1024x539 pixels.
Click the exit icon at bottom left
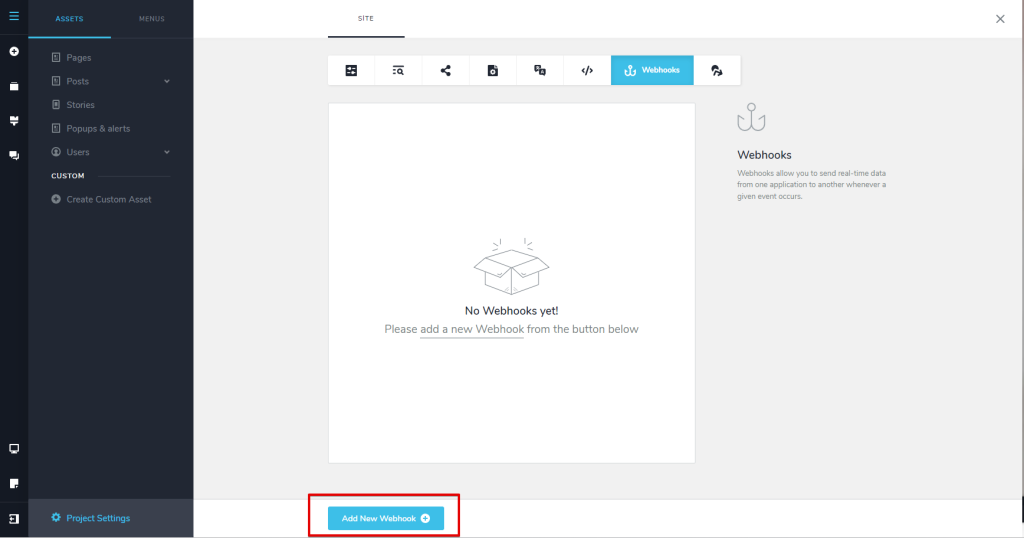coord(14,519)
